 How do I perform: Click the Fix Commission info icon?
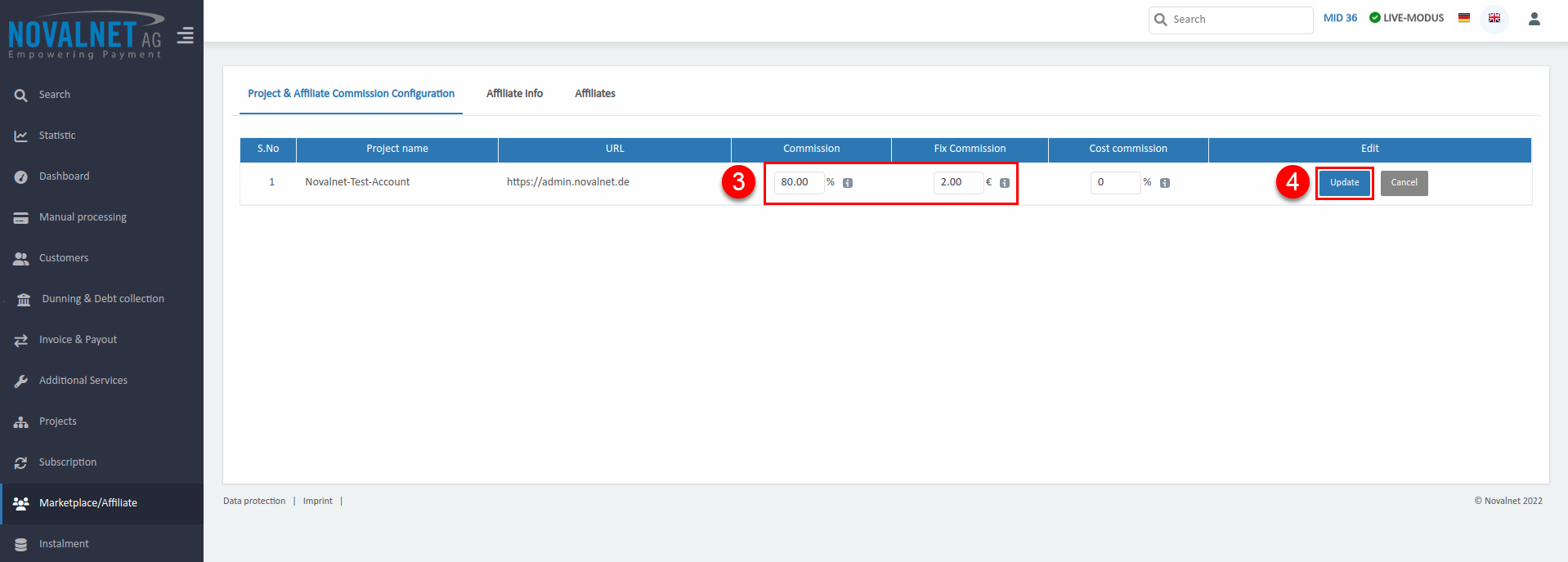[x=1005, y=183]
